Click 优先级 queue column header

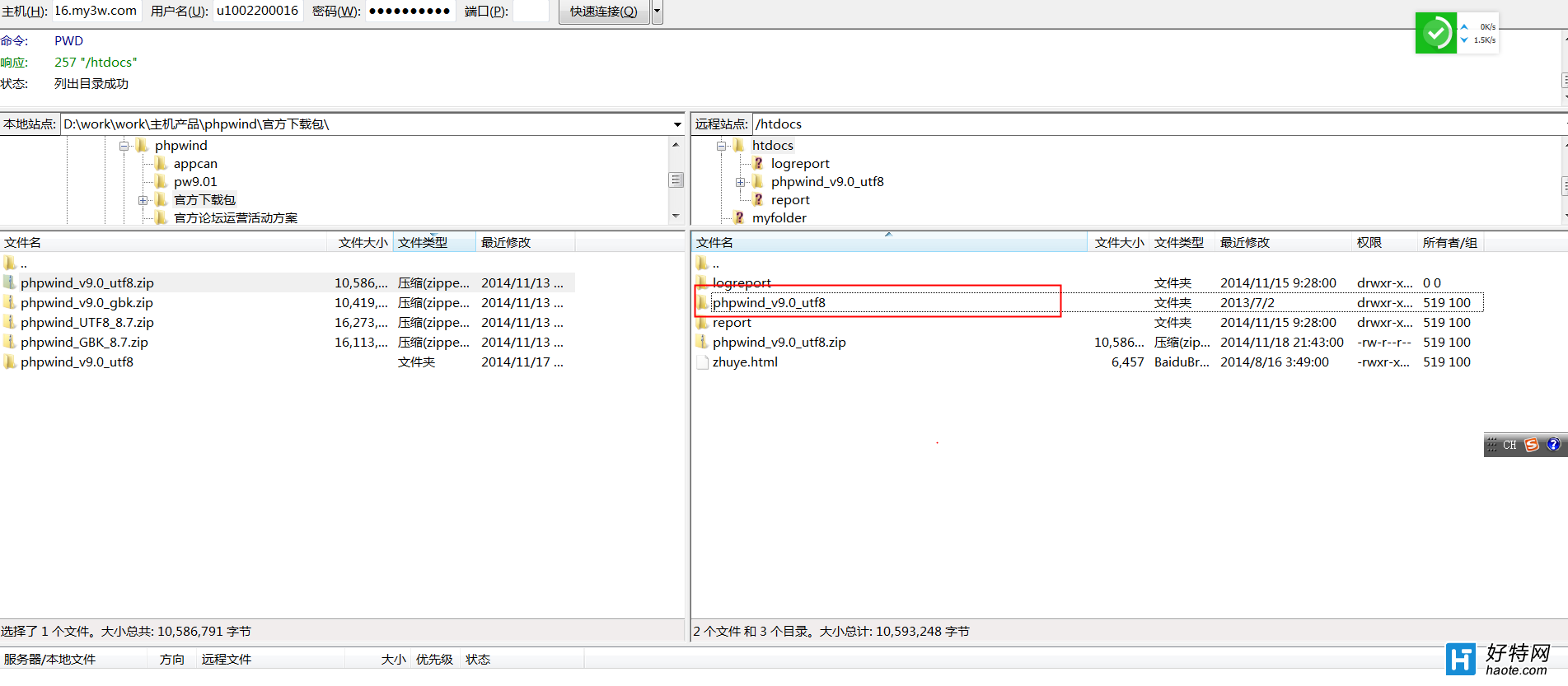434,659
